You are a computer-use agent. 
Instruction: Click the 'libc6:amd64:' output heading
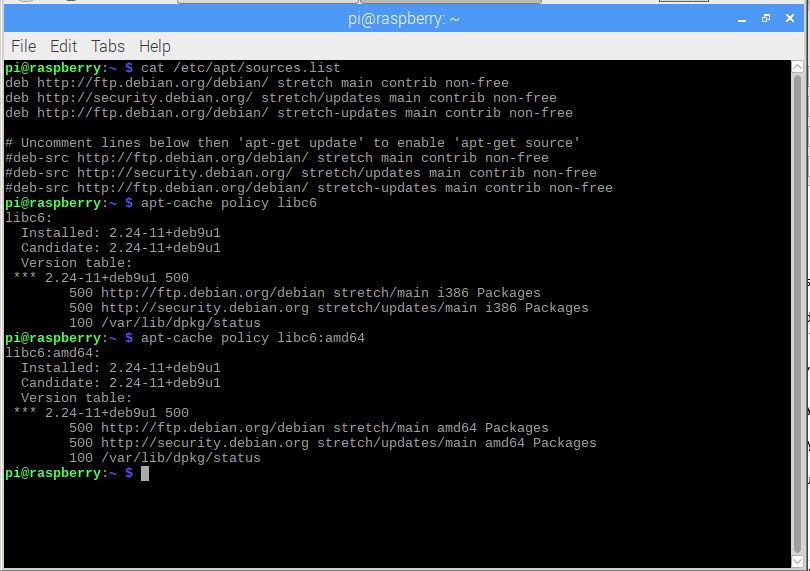point(53,353)
